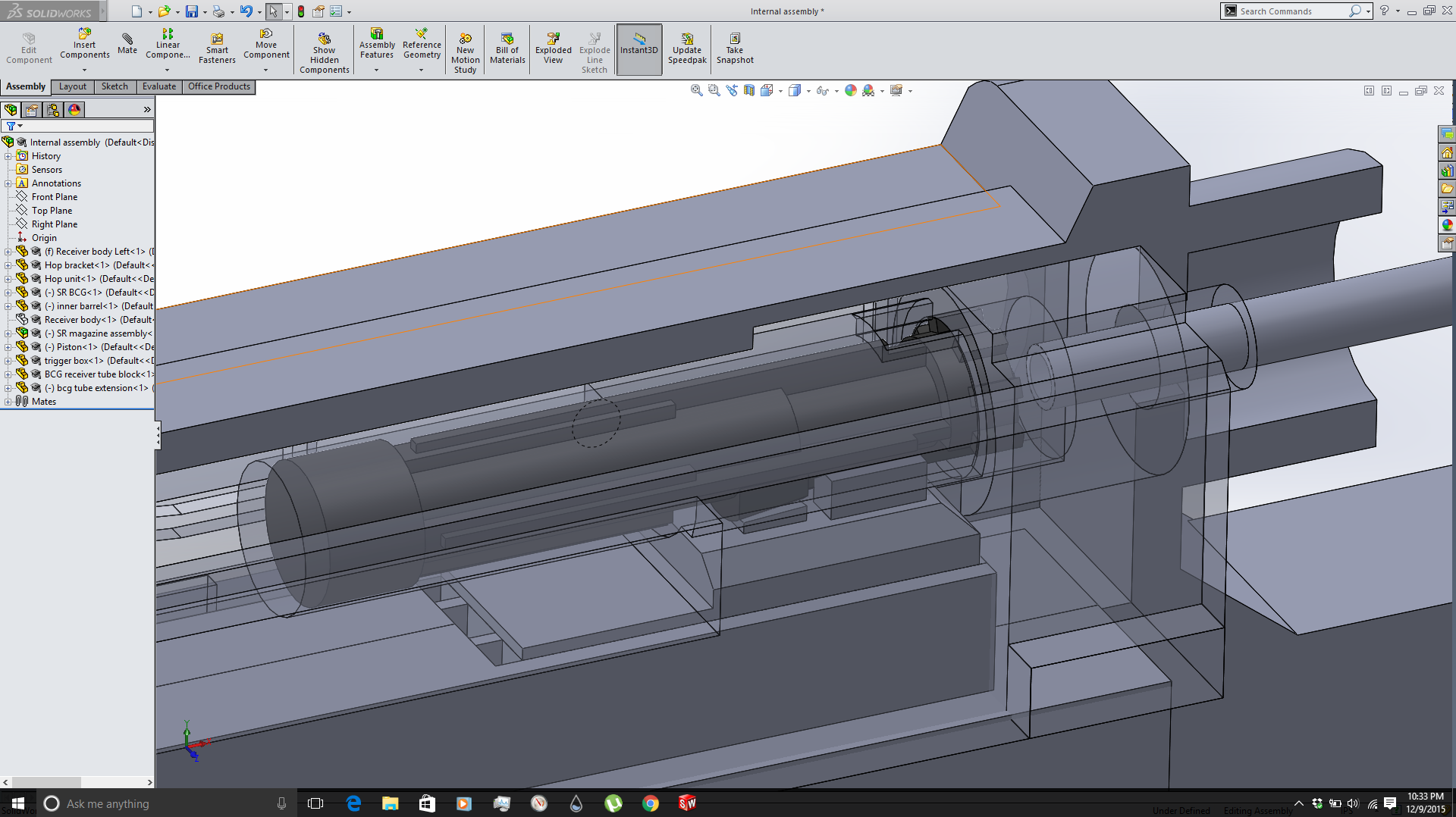Open the Sketch tab

115,86
